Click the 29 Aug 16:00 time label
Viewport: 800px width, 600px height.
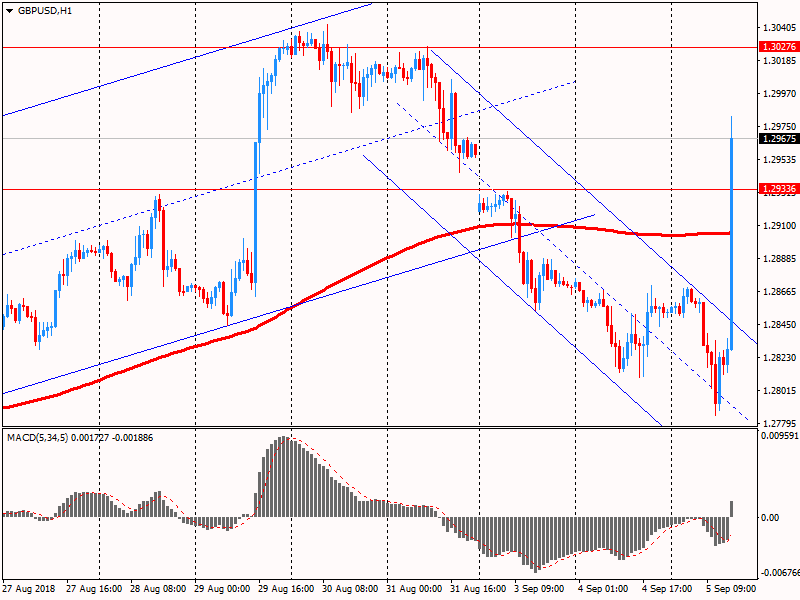tap(286, 589)
